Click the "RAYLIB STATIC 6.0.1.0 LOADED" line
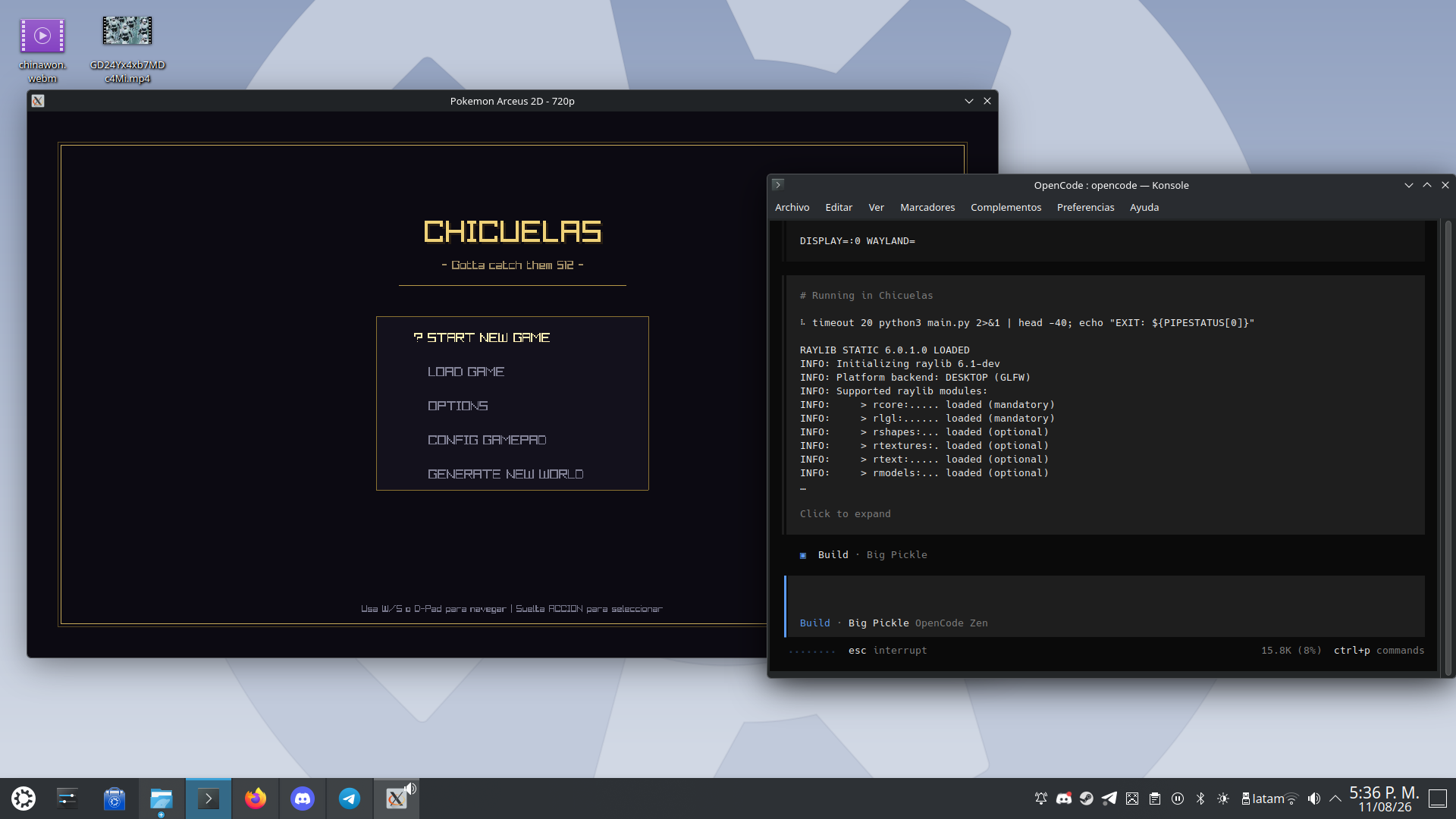 coord(884,350)
